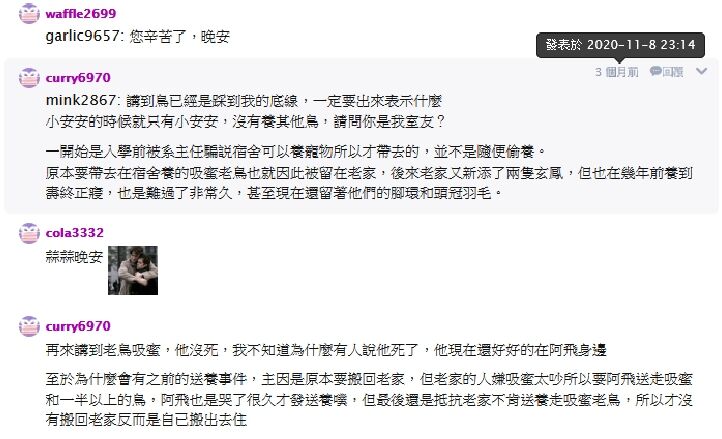Click the comment line starting 再來講到老鳥吸蜜
722x439 pixels.
(x=326, y=350)
